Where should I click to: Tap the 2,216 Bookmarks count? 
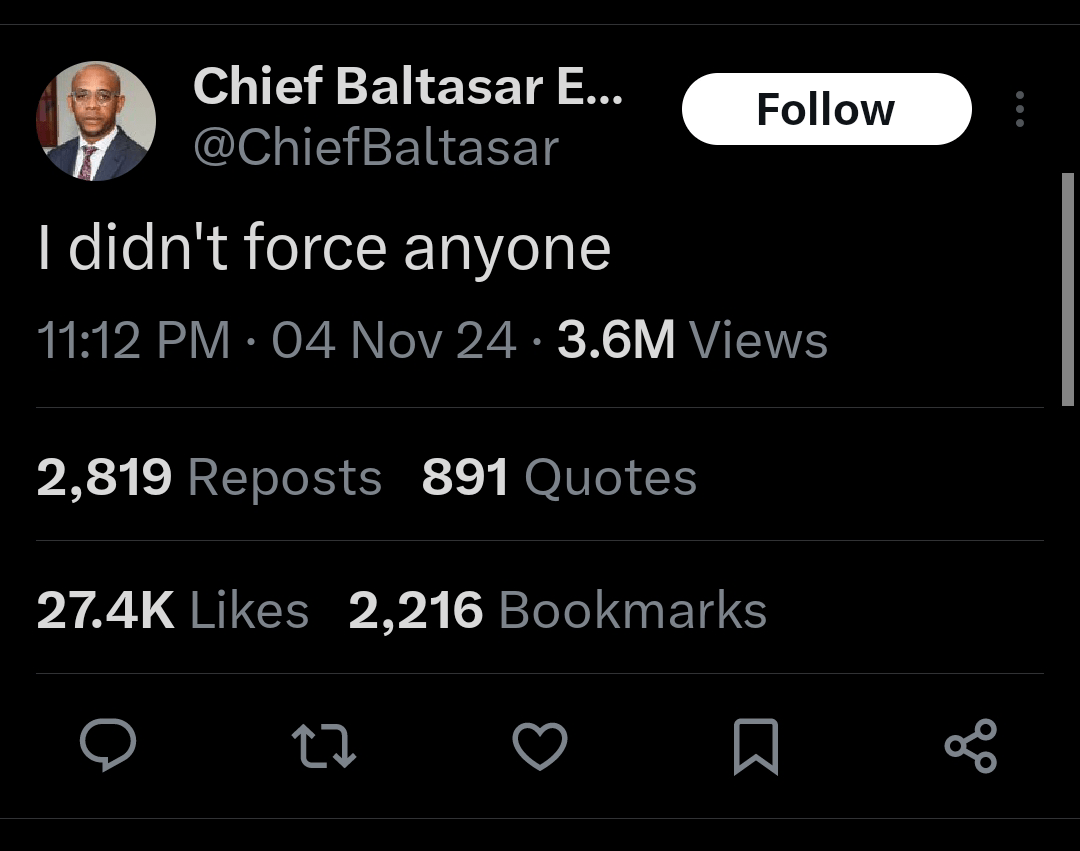[557, 610]
